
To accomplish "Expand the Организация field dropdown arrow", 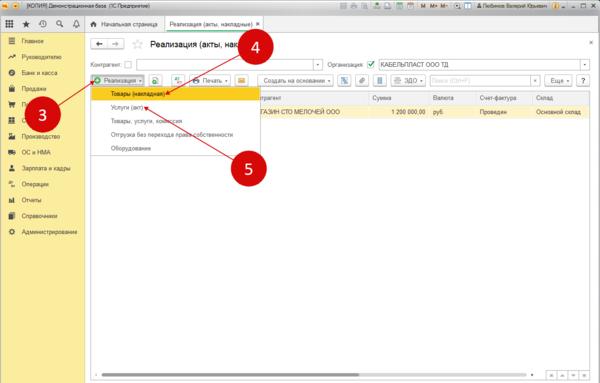I will (x=585, y=65).
